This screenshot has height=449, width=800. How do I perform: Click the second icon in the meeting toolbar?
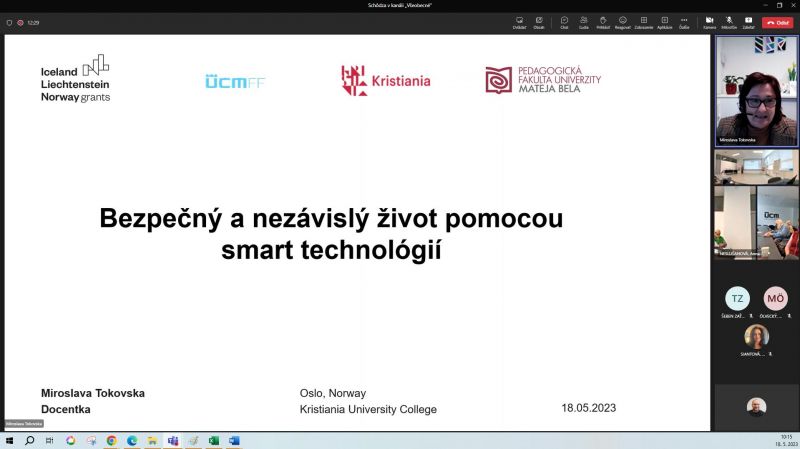click(x=539, y=21)
